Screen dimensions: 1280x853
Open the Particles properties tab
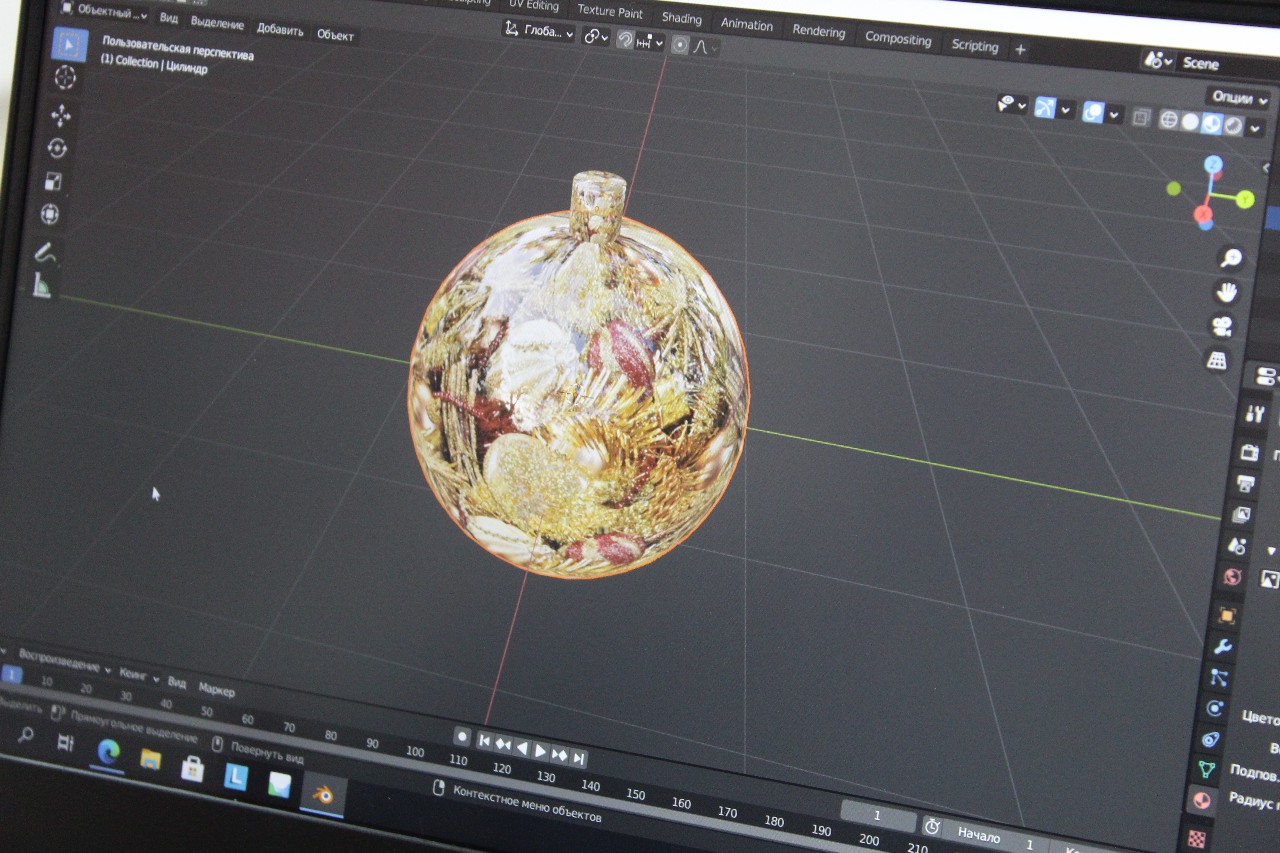coord(1218,678)
